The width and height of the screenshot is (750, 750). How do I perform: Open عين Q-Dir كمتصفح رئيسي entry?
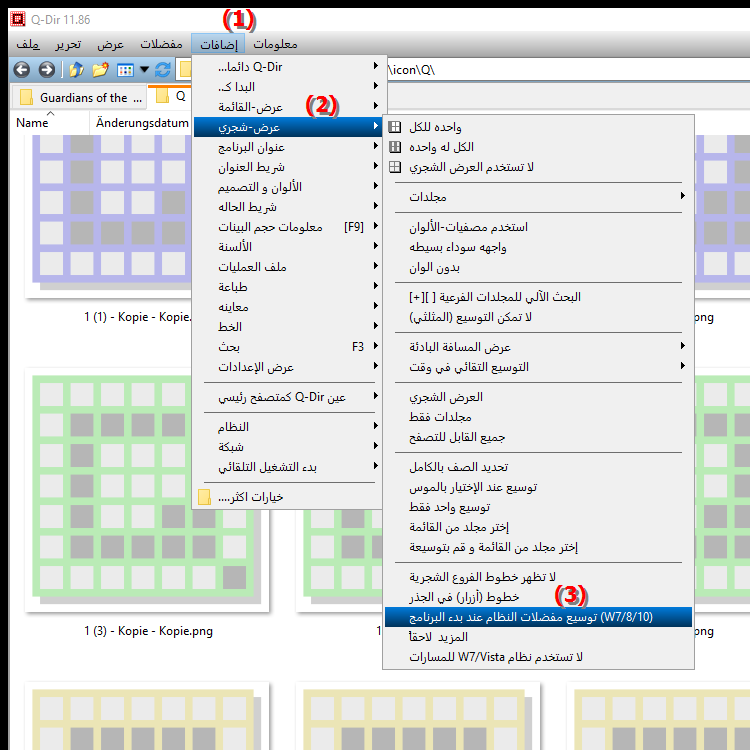click(x=287, y=397)
